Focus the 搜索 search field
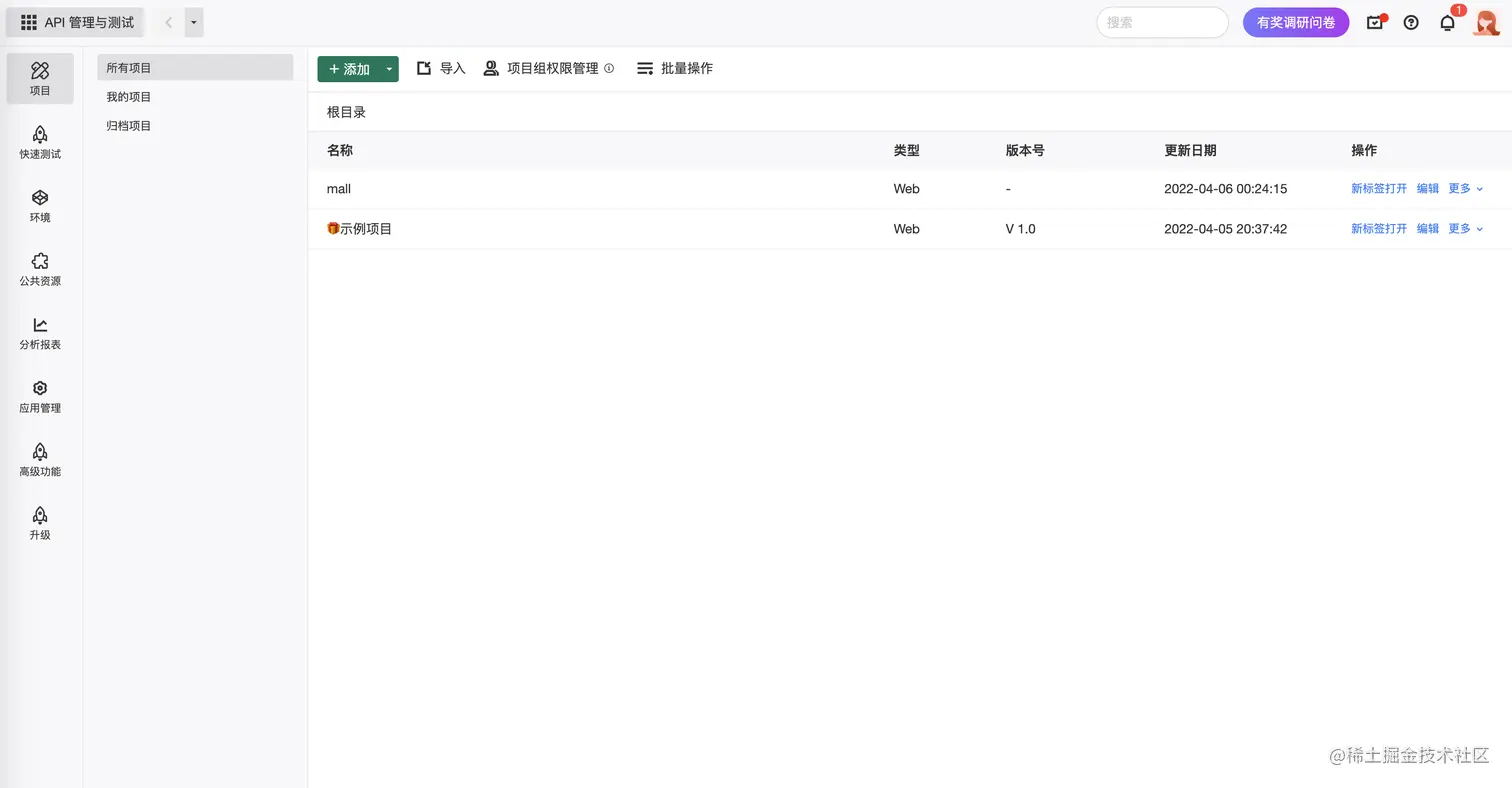 [x=1162, y=22]
